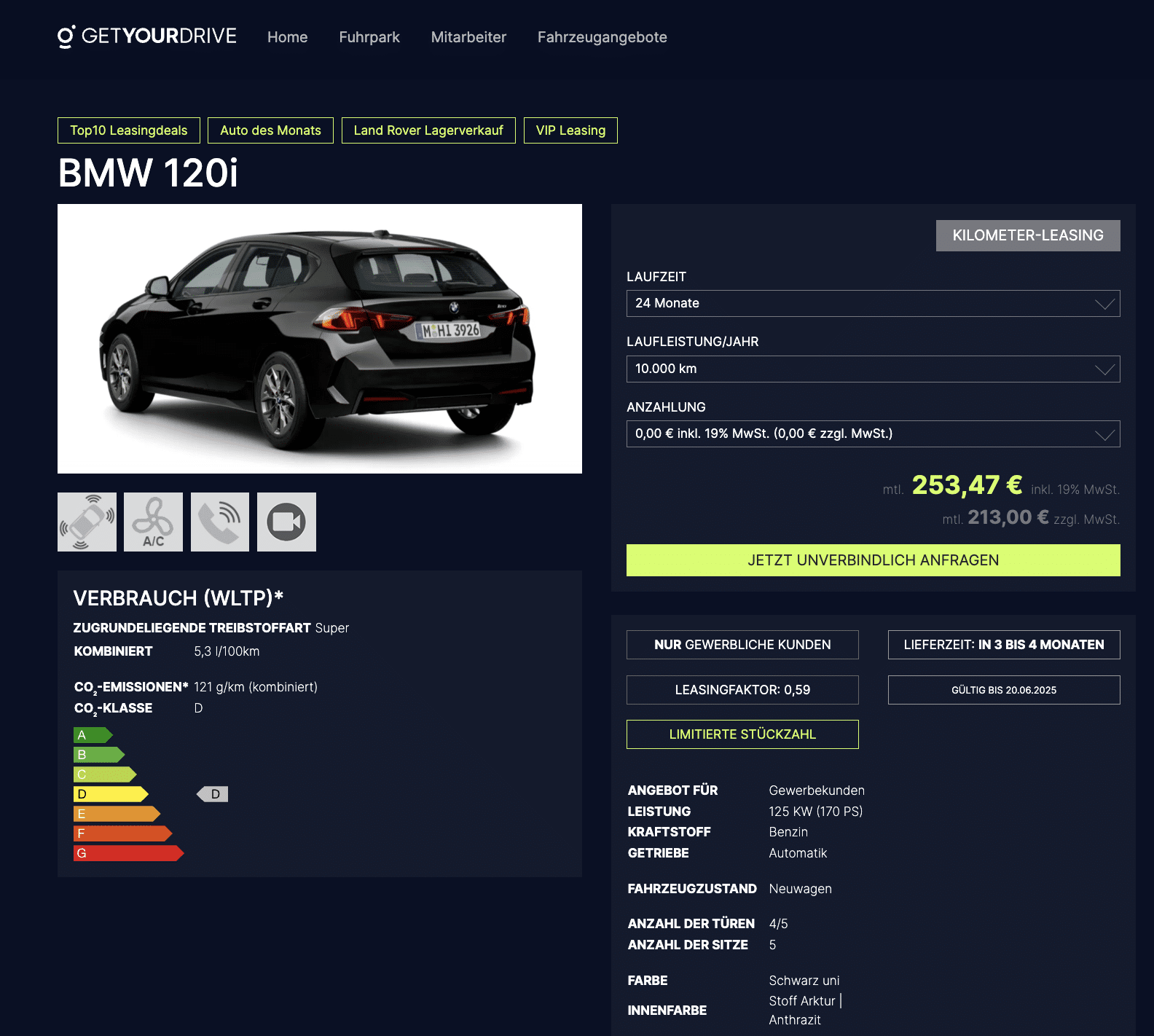Select the phone connectivity feature icon
Screen dimensions: 1154x1036
pos(220,522)
